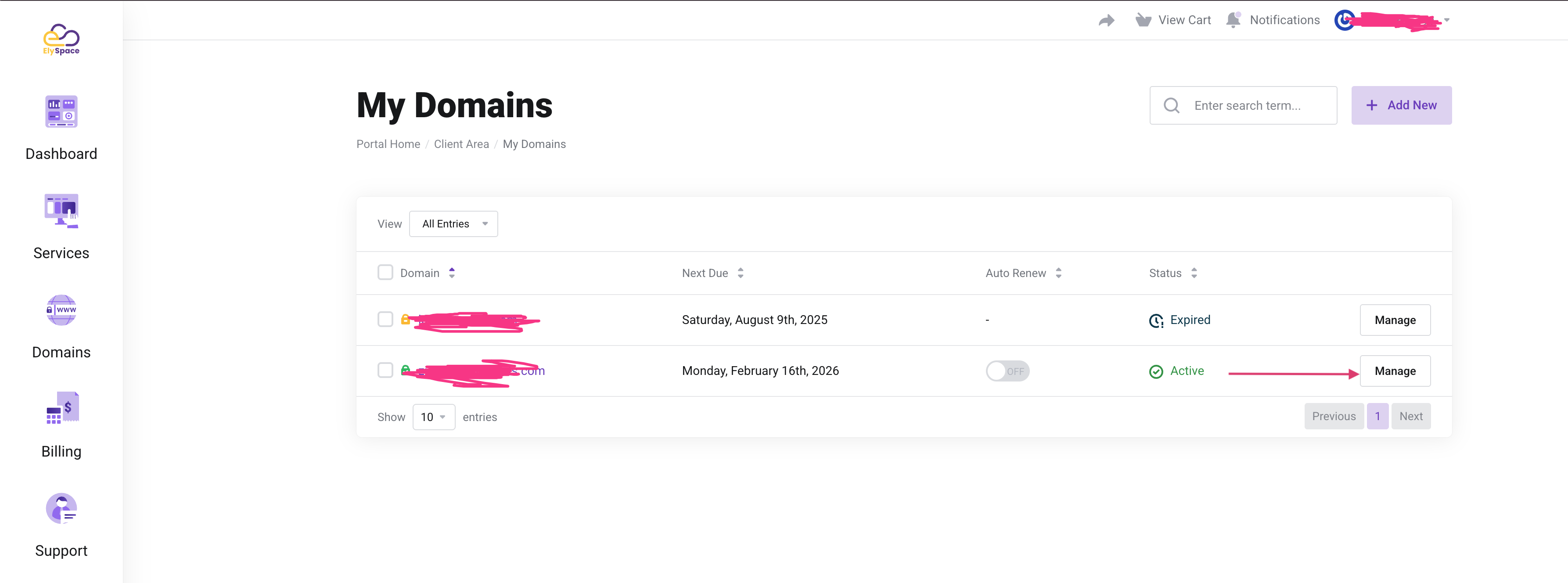1568x583 pixels.
Task: Go to Client Area breadcrumb
Action: pos(461,144)
